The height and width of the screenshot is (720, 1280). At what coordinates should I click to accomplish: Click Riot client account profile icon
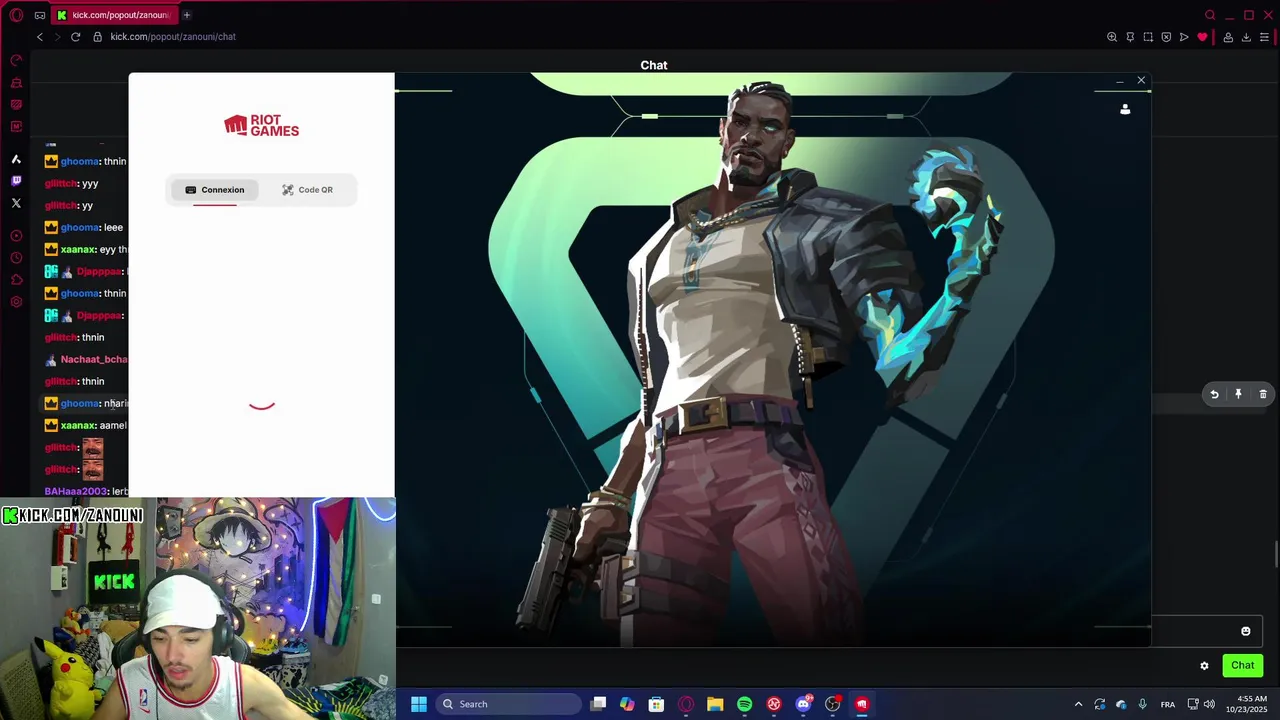(1125, 109)
